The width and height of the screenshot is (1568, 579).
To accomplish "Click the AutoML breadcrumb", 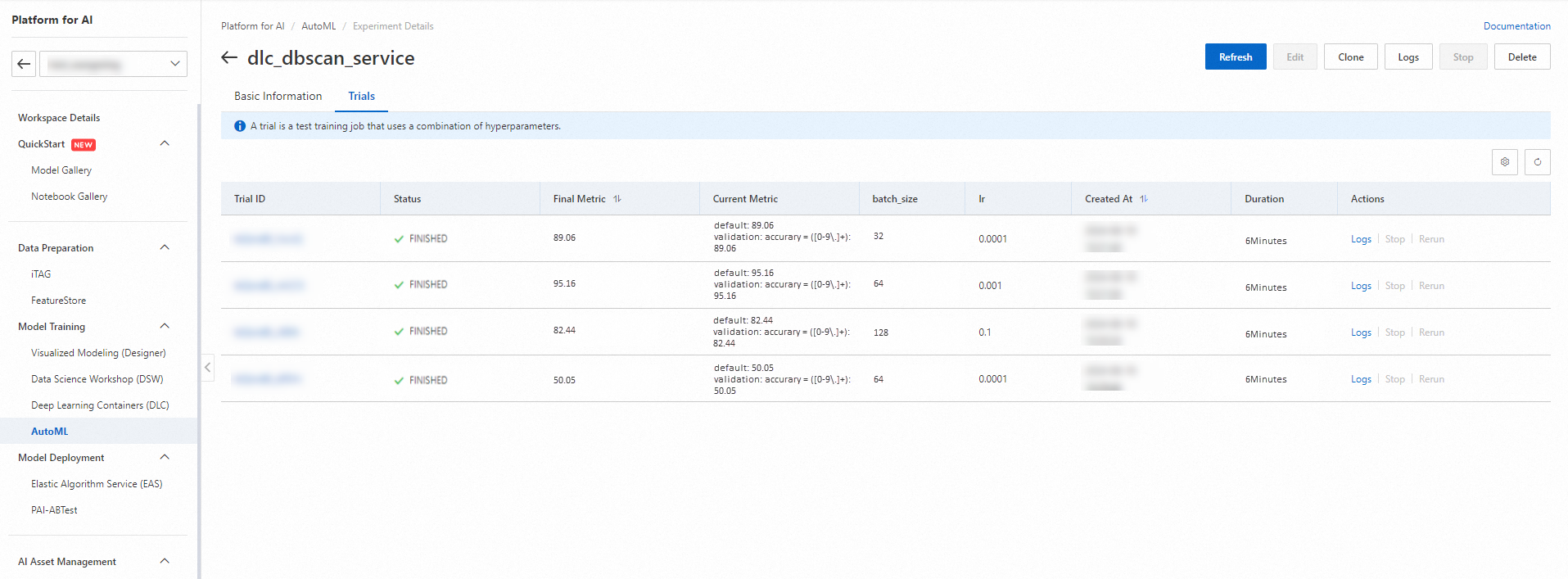I will (319, 26).
